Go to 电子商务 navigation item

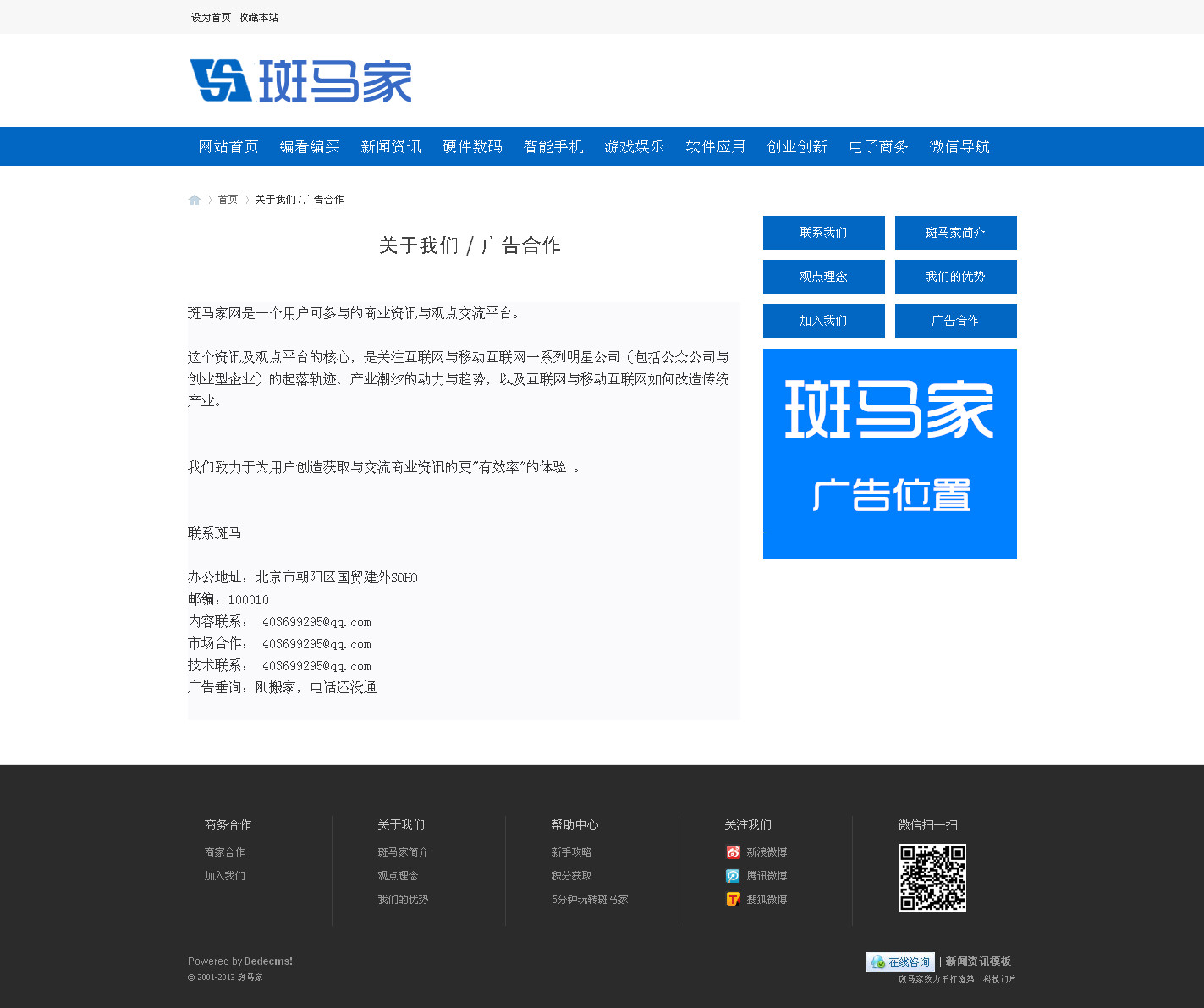click(x=878, y=147)
